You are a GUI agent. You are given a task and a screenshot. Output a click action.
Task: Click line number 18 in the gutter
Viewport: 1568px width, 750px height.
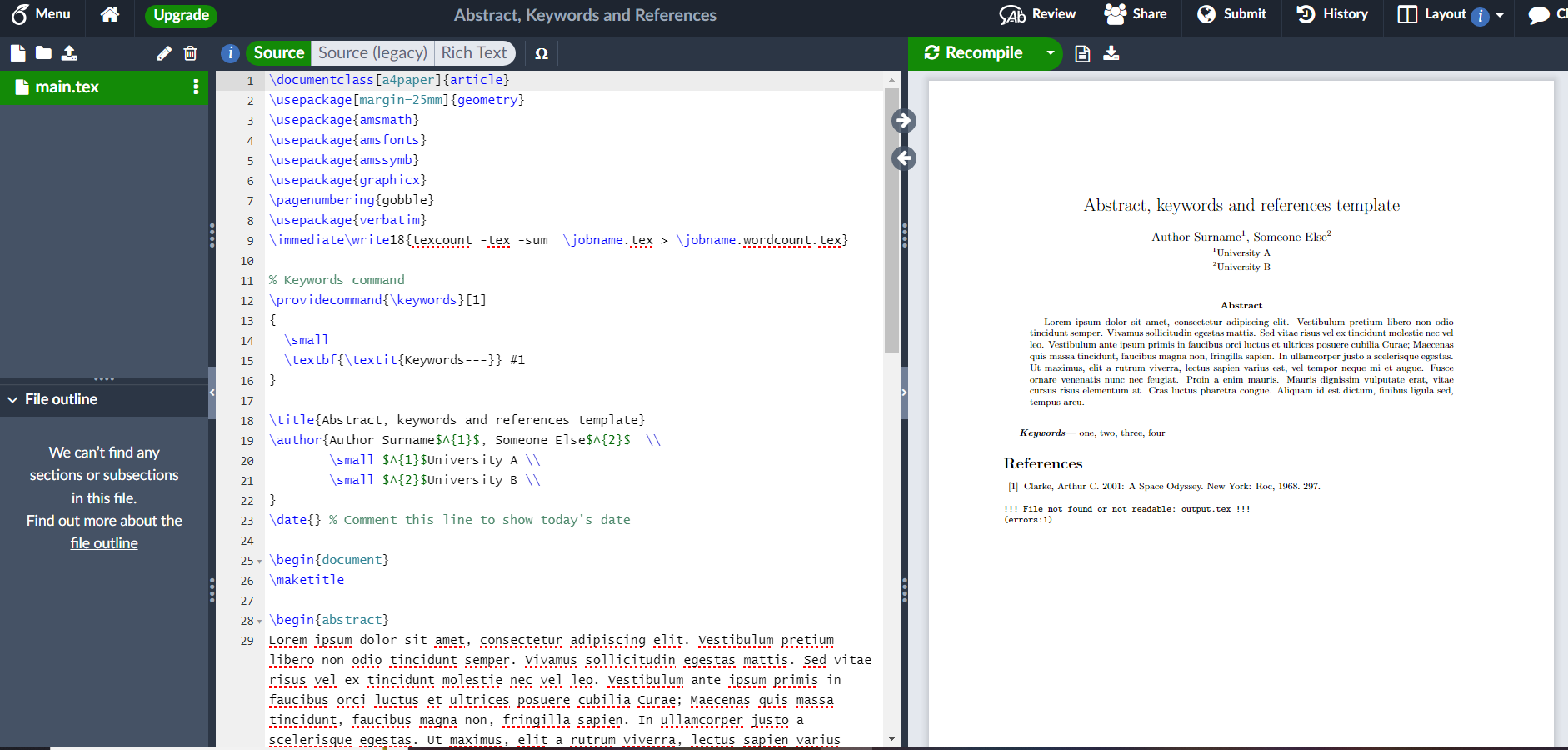[247, 421]
